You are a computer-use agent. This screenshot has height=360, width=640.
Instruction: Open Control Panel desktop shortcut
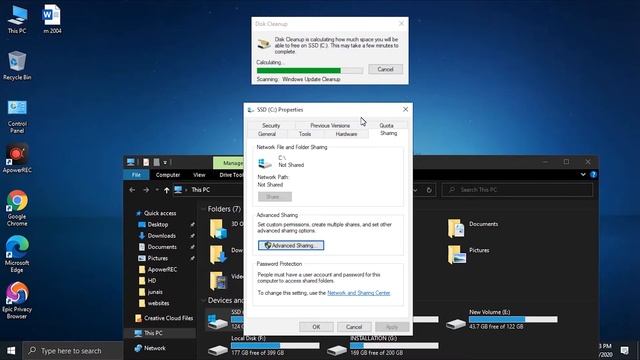click(x=17, y=117)
